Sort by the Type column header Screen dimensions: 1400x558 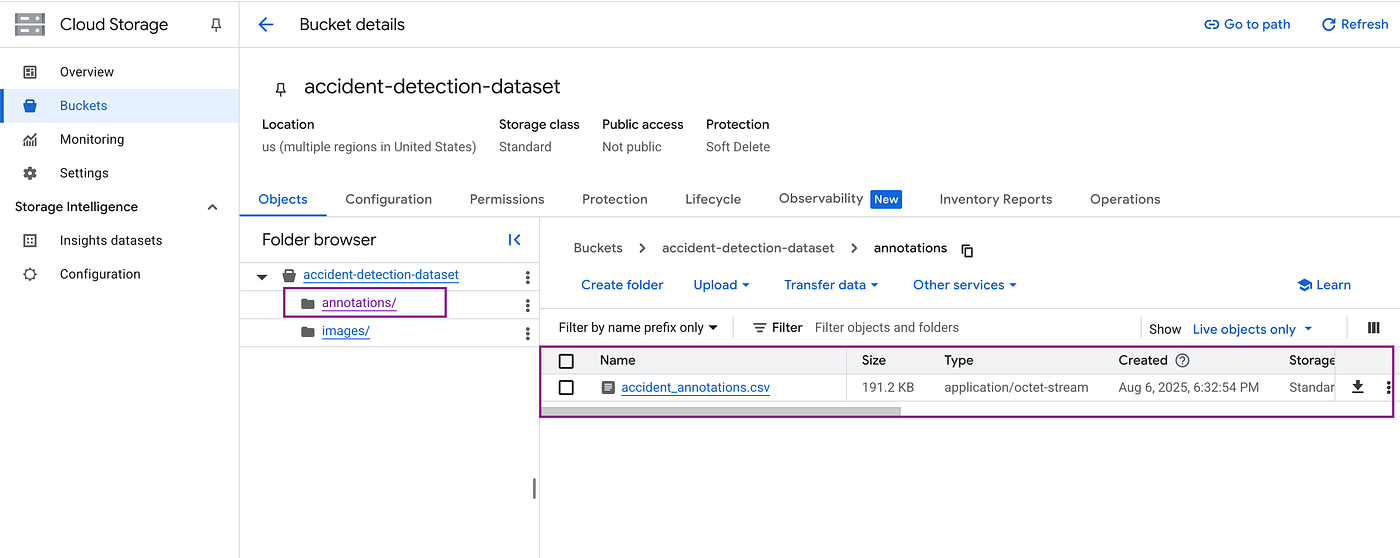tap(958, 360)
